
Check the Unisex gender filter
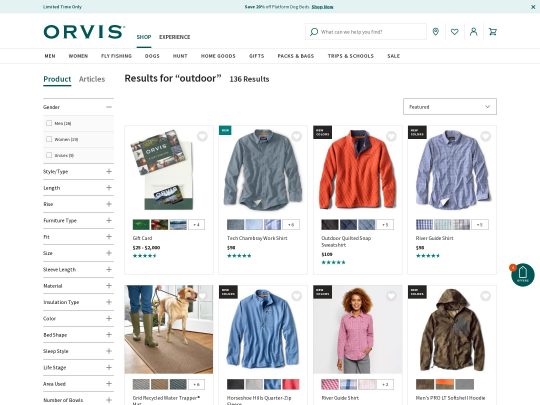[49, 155]
